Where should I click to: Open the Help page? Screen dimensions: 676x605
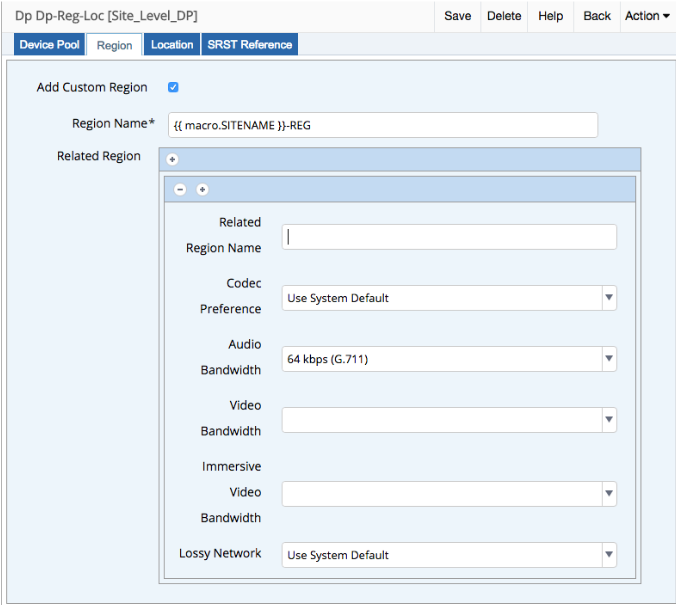[550, 16]
